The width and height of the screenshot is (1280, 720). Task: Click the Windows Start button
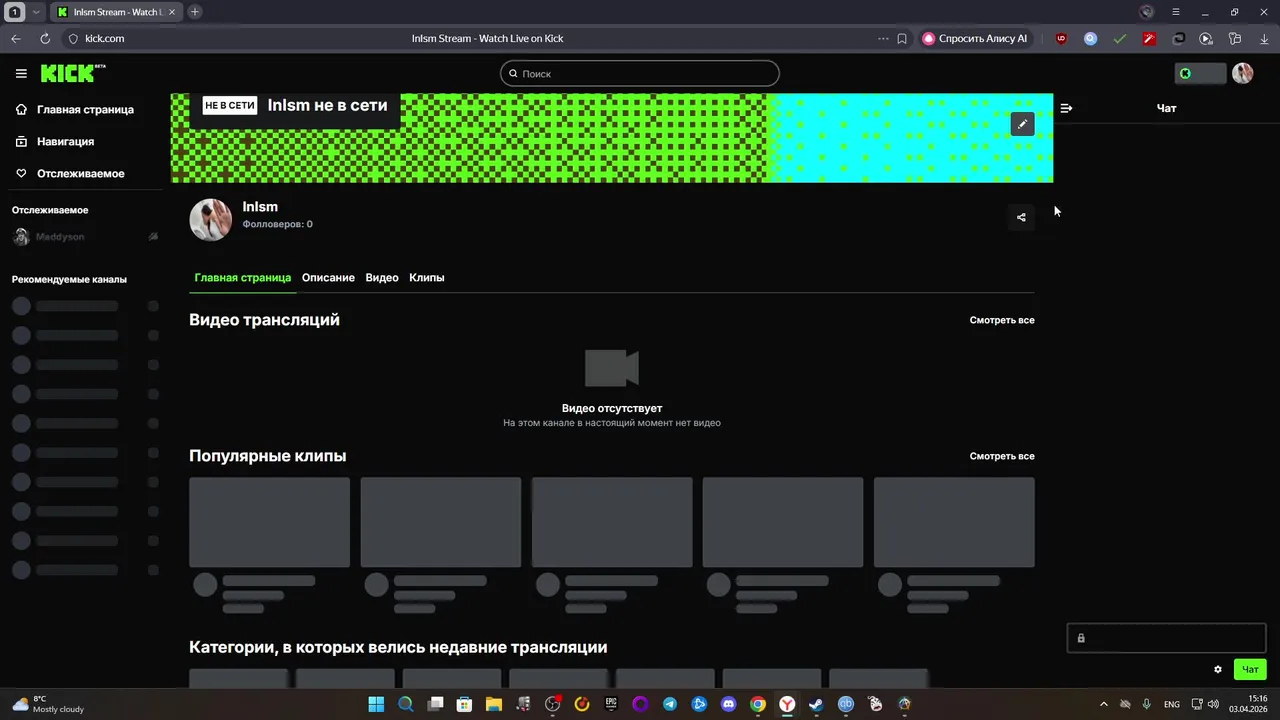376,704
